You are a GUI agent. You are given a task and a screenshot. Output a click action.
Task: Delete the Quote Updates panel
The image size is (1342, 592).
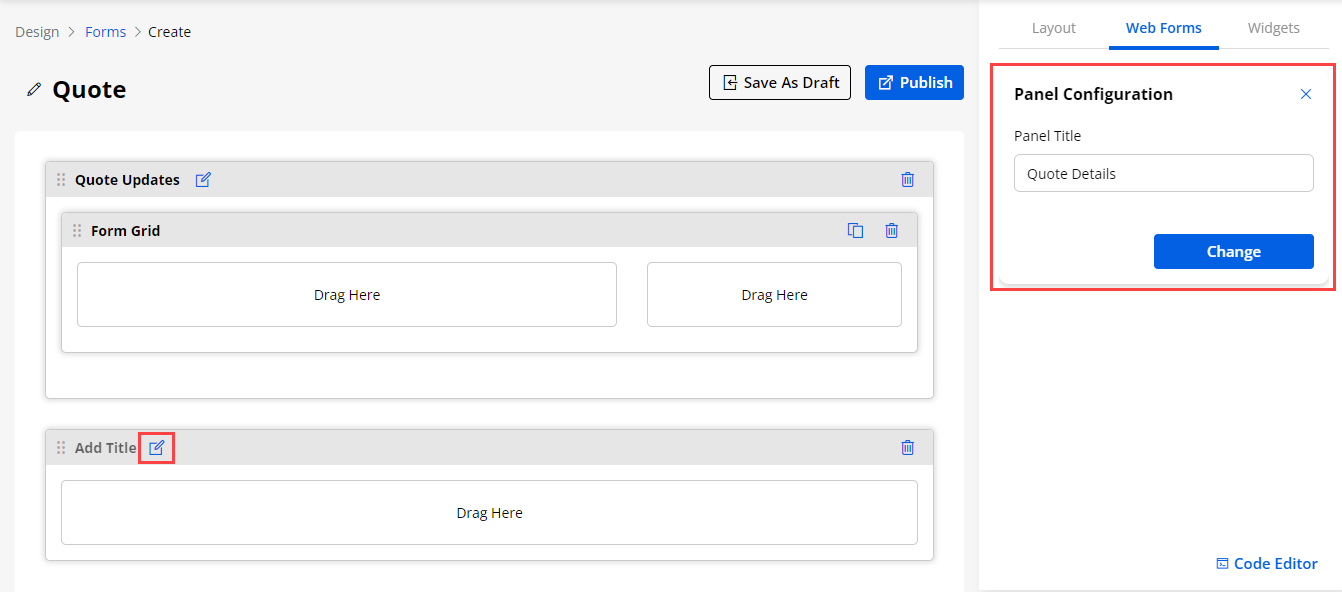pyautogui.click(x=907, y=180)
